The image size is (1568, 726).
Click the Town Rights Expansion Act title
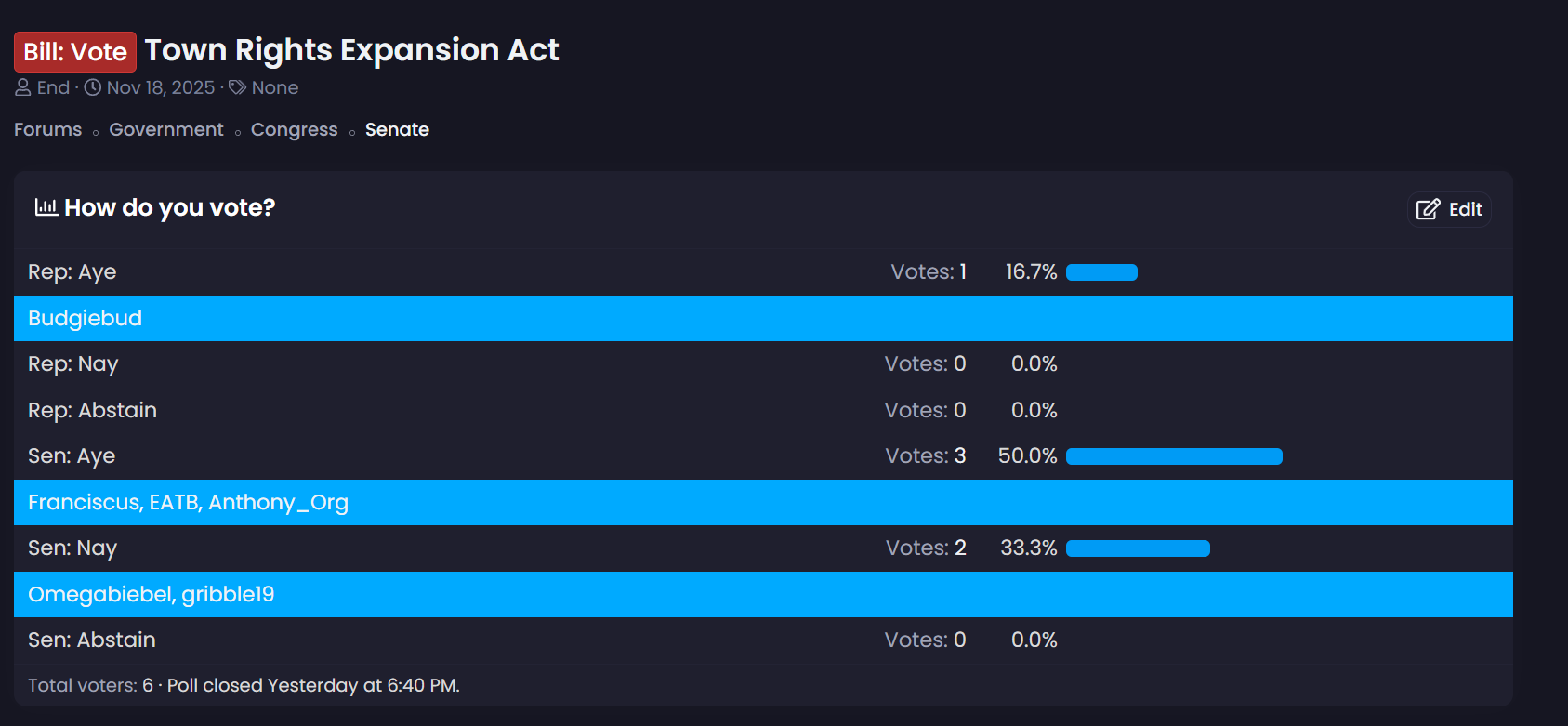351,50
